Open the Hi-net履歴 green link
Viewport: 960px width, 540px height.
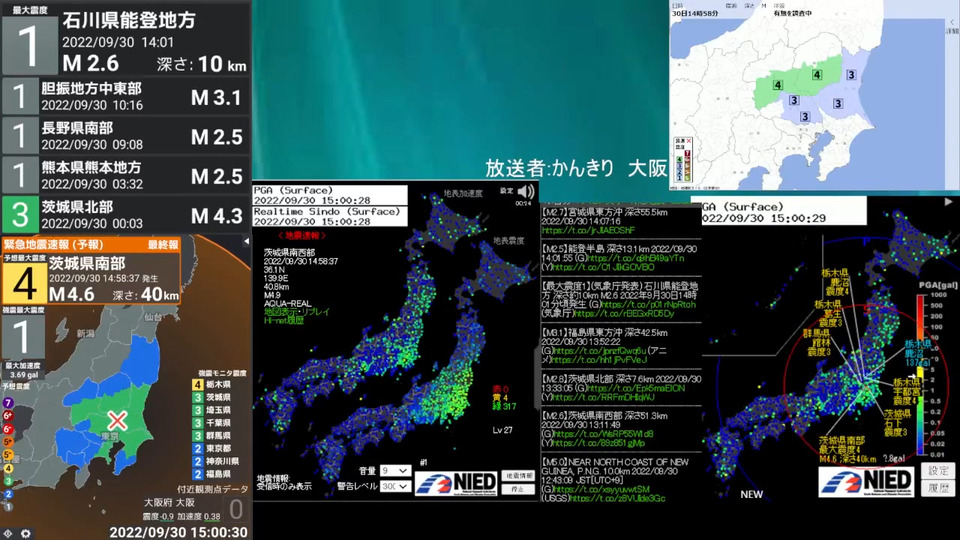click(x=283, y=320)
